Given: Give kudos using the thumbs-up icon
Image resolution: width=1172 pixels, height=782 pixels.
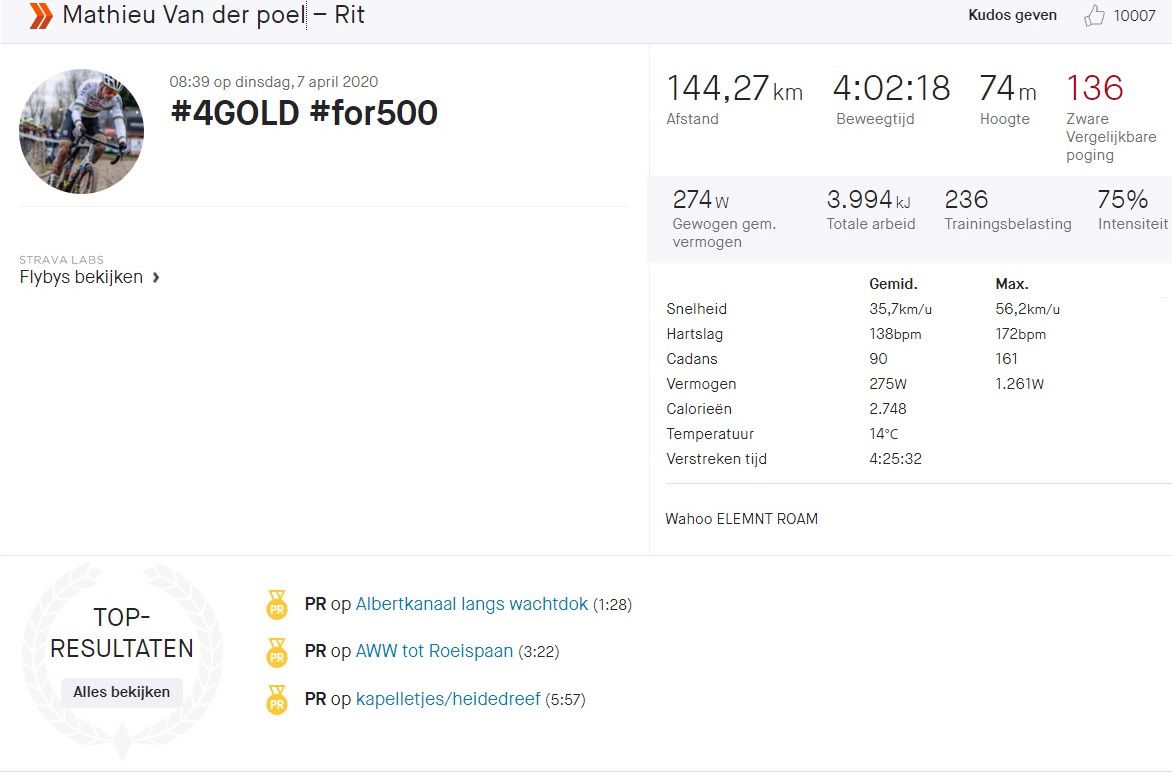Looking at the screenshot, I should (1096, 15).
